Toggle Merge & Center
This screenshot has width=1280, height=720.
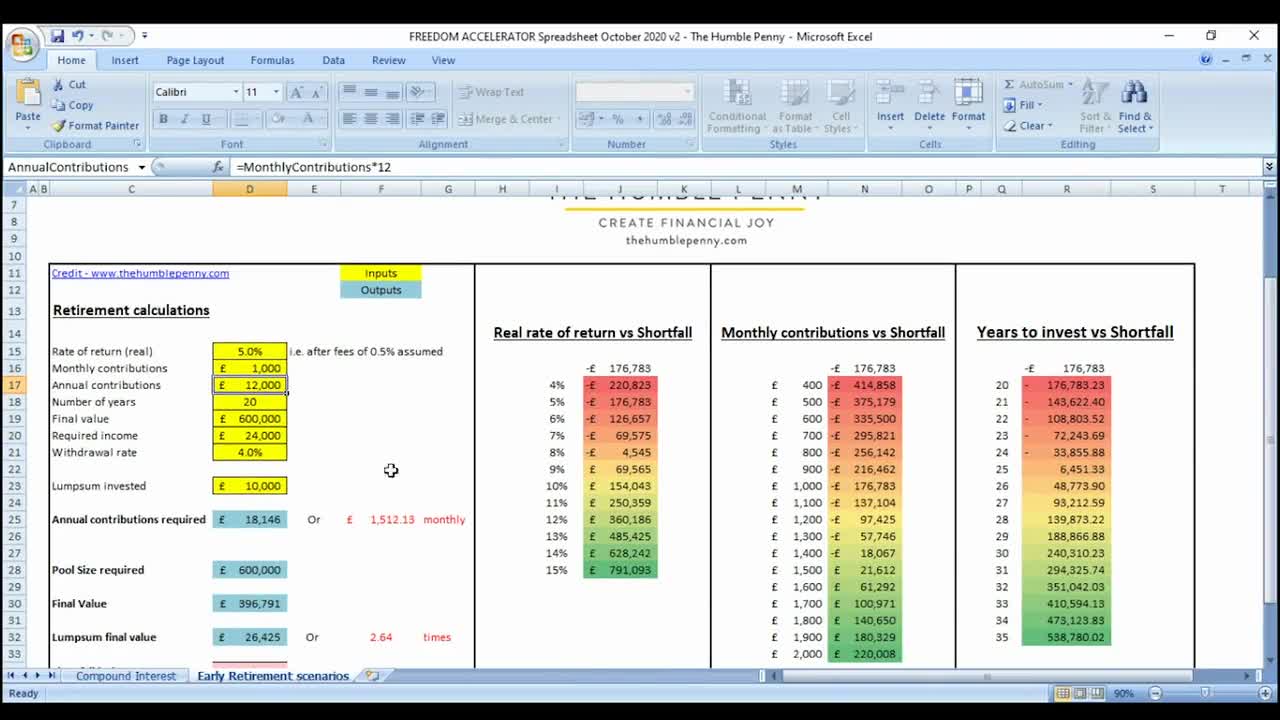506,119
